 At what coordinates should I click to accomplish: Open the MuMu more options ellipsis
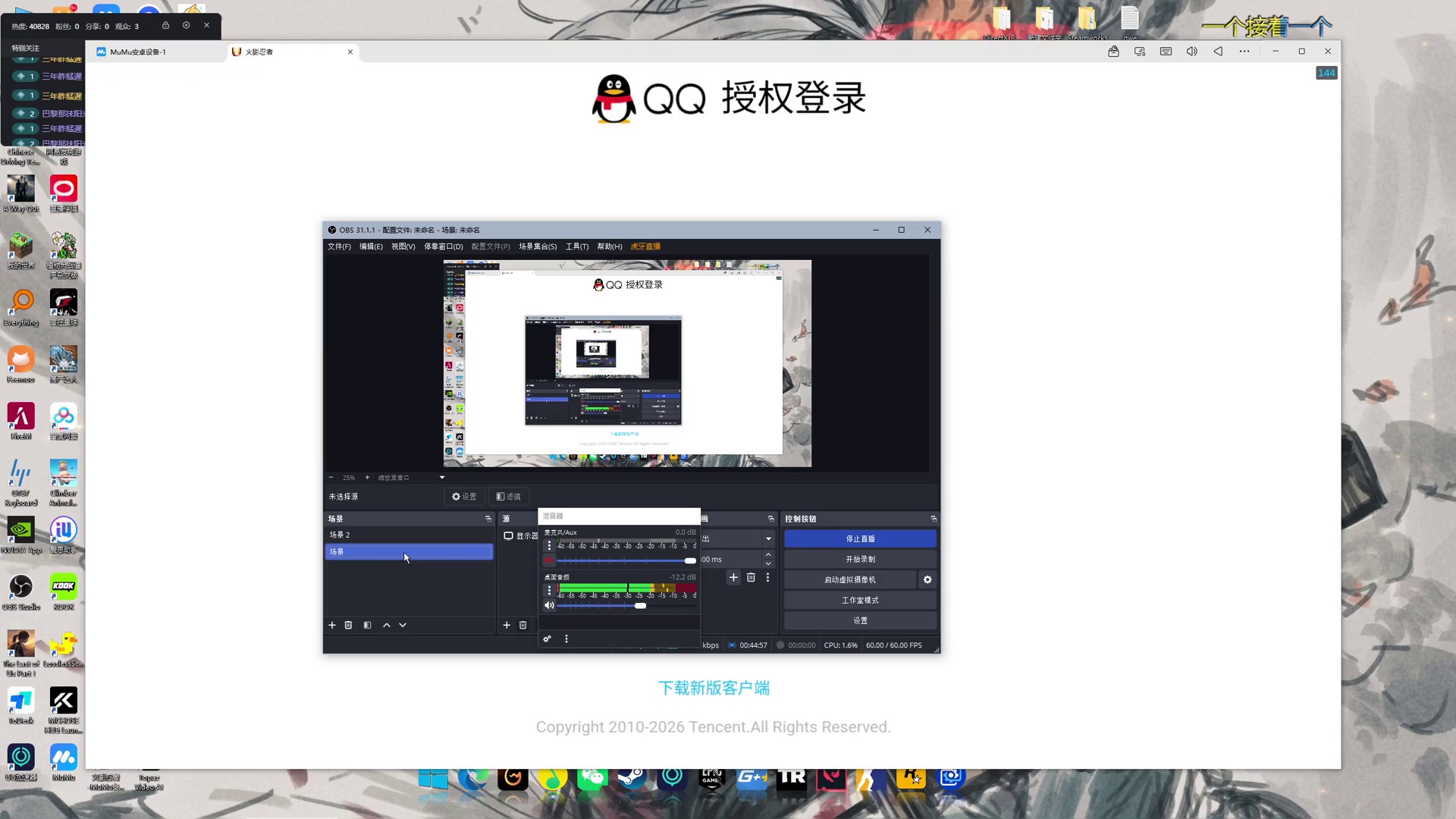[x=1244, y=52]
